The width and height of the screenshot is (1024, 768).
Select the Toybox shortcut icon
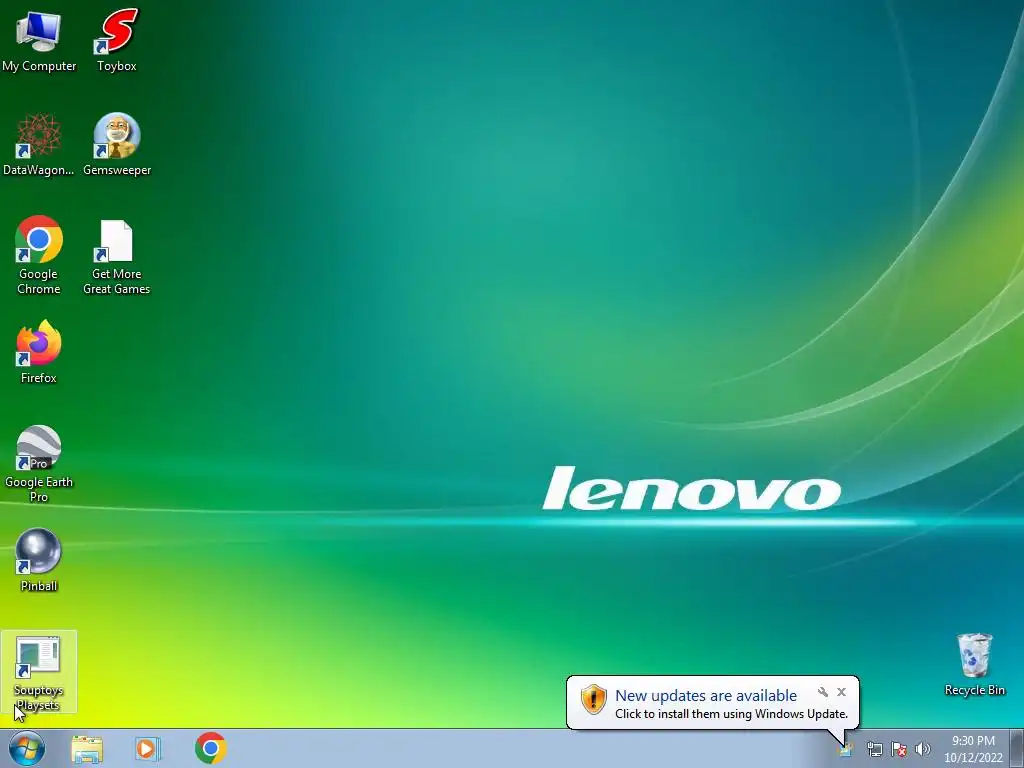coord(117,40)
